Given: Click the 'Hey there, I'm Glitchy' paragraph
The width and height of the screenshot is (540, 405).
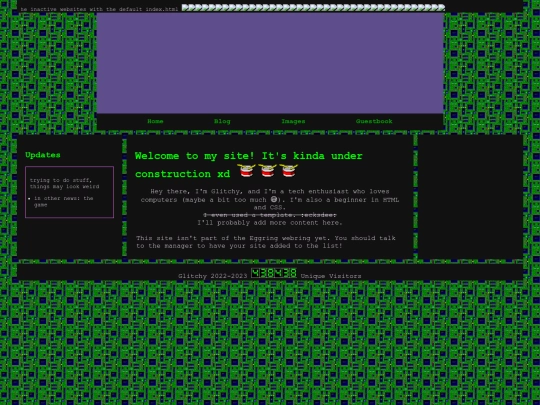Looking at the screenshot, I should click(x=270, y=199).
